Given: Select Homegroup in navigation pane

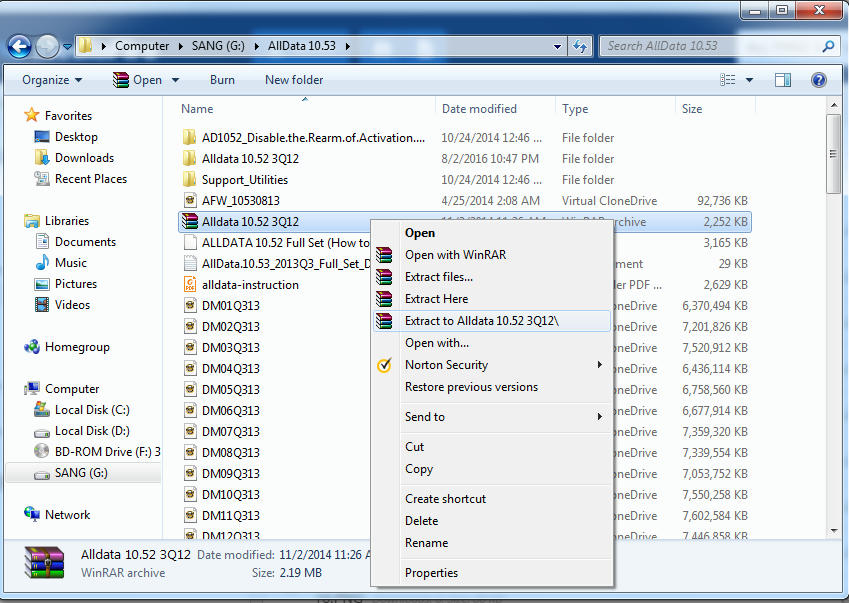Looking at the screenshot, I should point(67,347).
